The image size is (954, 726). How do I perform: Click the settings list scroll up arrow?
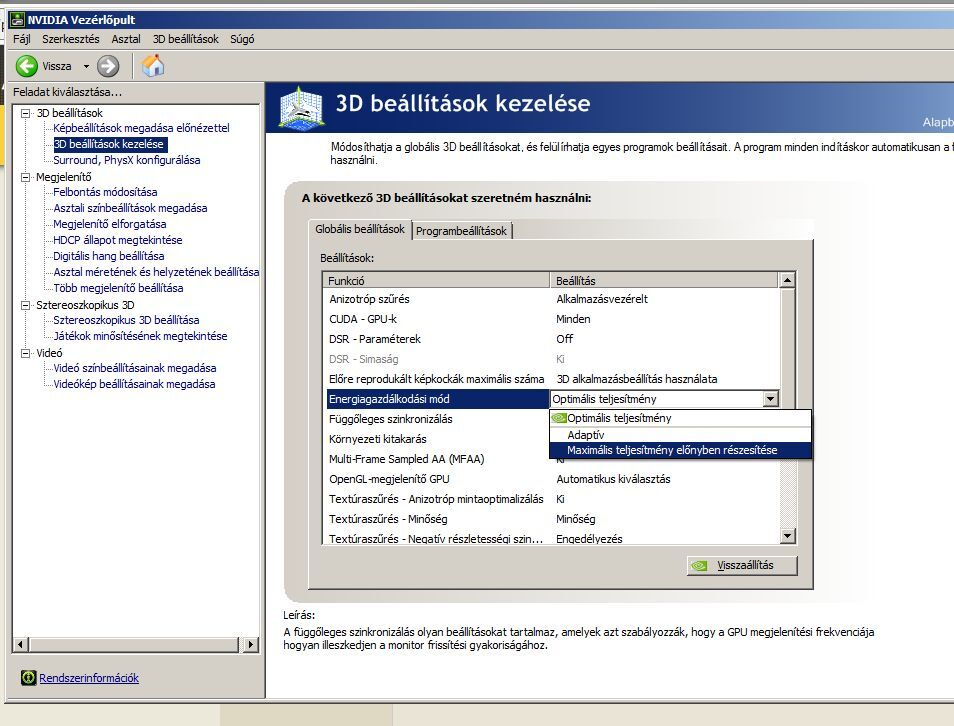coord(787,280)
